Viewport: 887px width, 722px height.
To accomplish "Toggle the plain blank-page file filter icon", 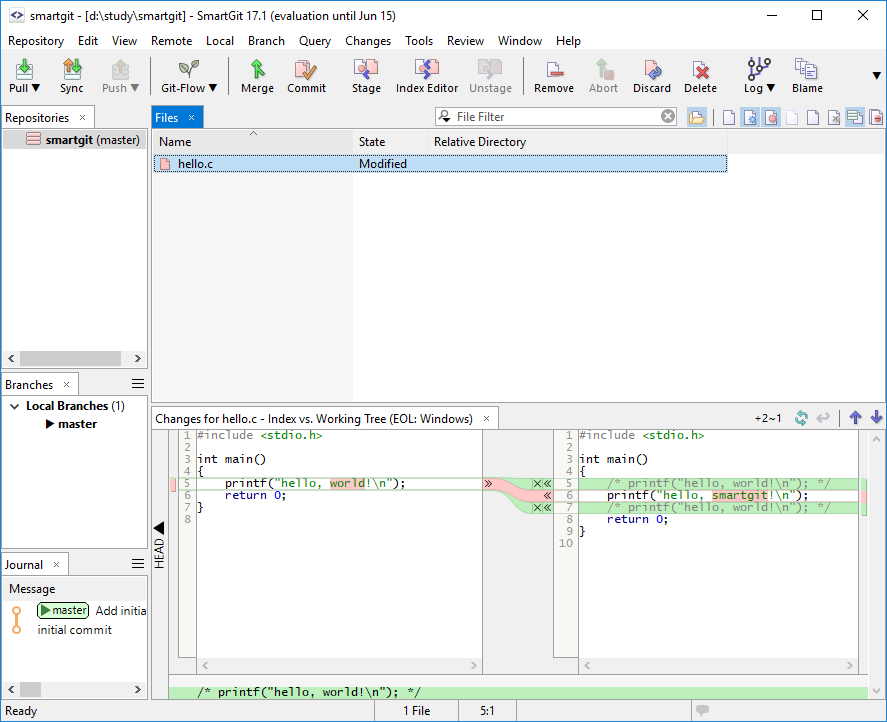I will coord(729,117).
